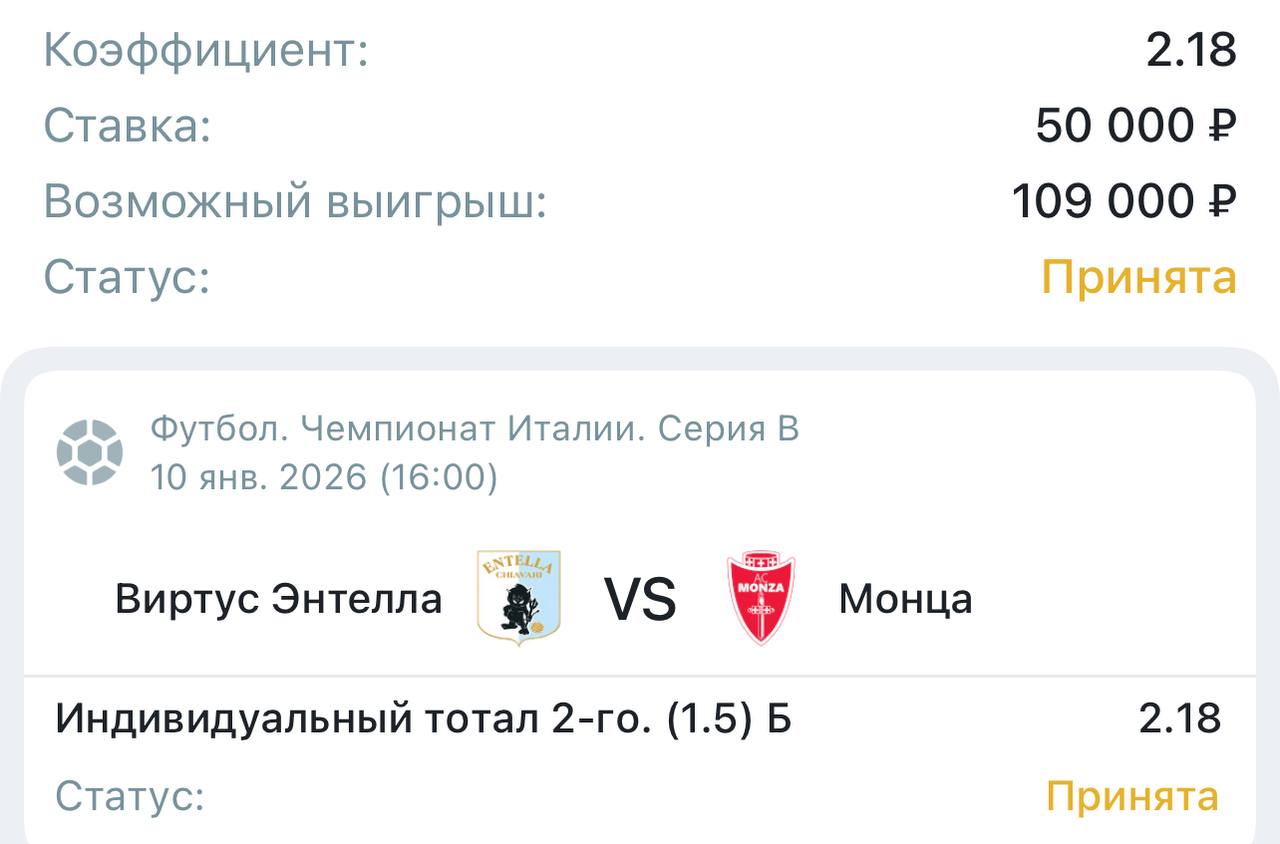Tap the Принята status under the match event
This screenshot has height=844, width=1280.
click(x=1132, y=797)
